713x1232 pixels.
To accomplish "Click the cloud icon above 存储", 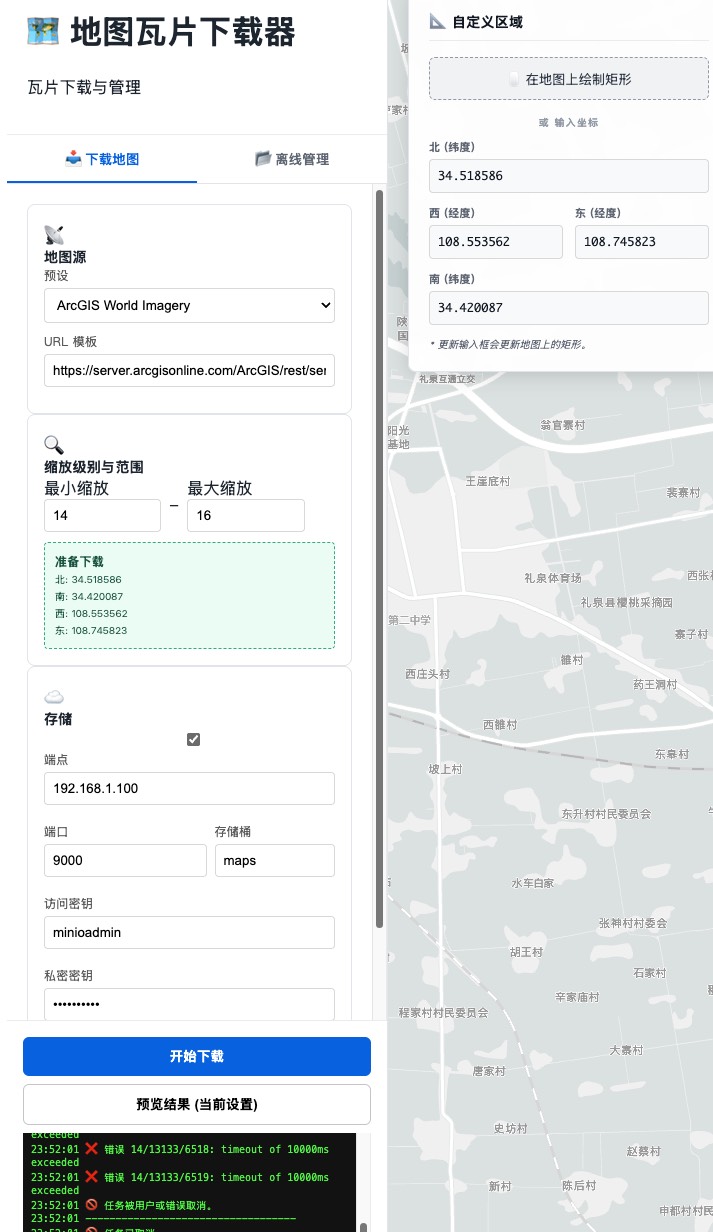I will [x=54, y=697].
